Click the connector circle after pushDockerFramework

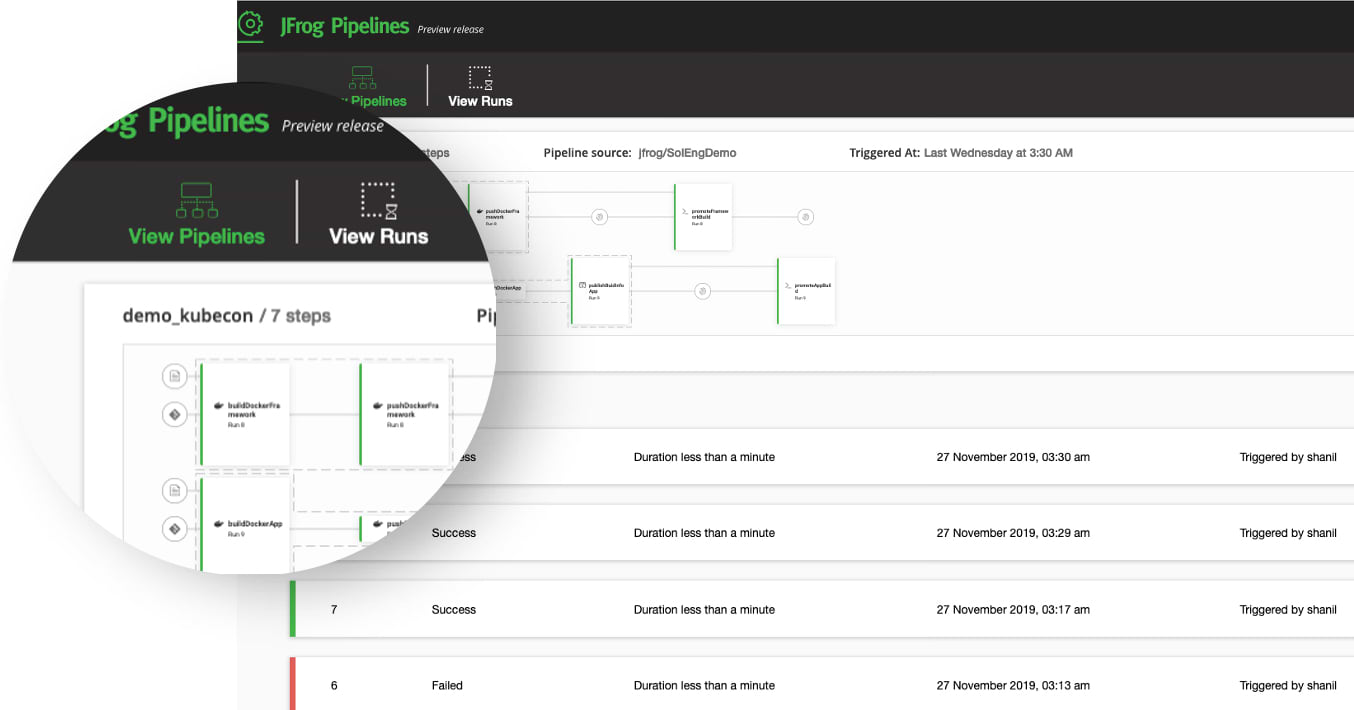pos(600,216)
